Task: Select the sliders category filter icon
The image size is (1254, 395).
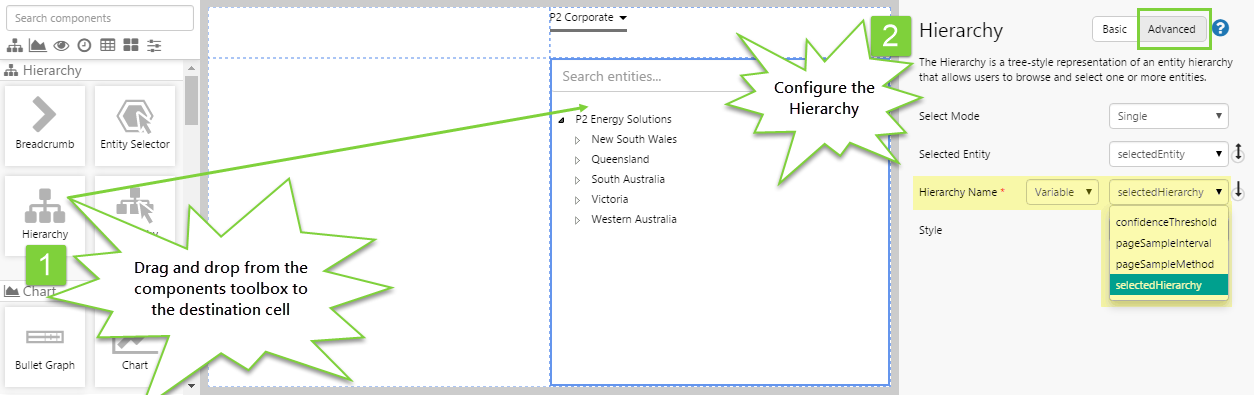Action: (154, 45)
